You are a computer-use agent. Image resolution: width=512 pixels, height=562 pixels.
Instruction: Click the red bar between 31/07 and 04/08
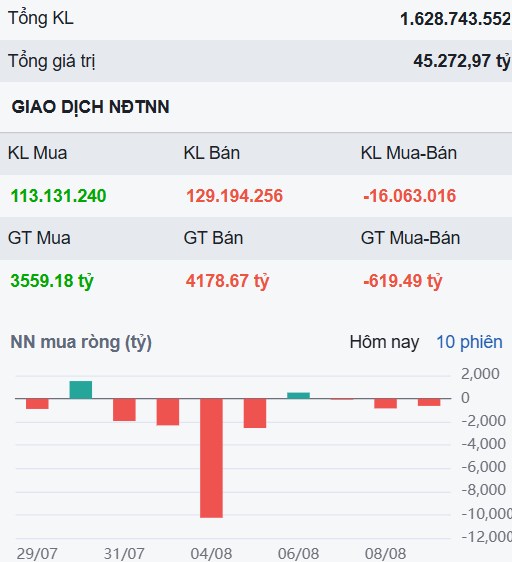click(168, 412)
